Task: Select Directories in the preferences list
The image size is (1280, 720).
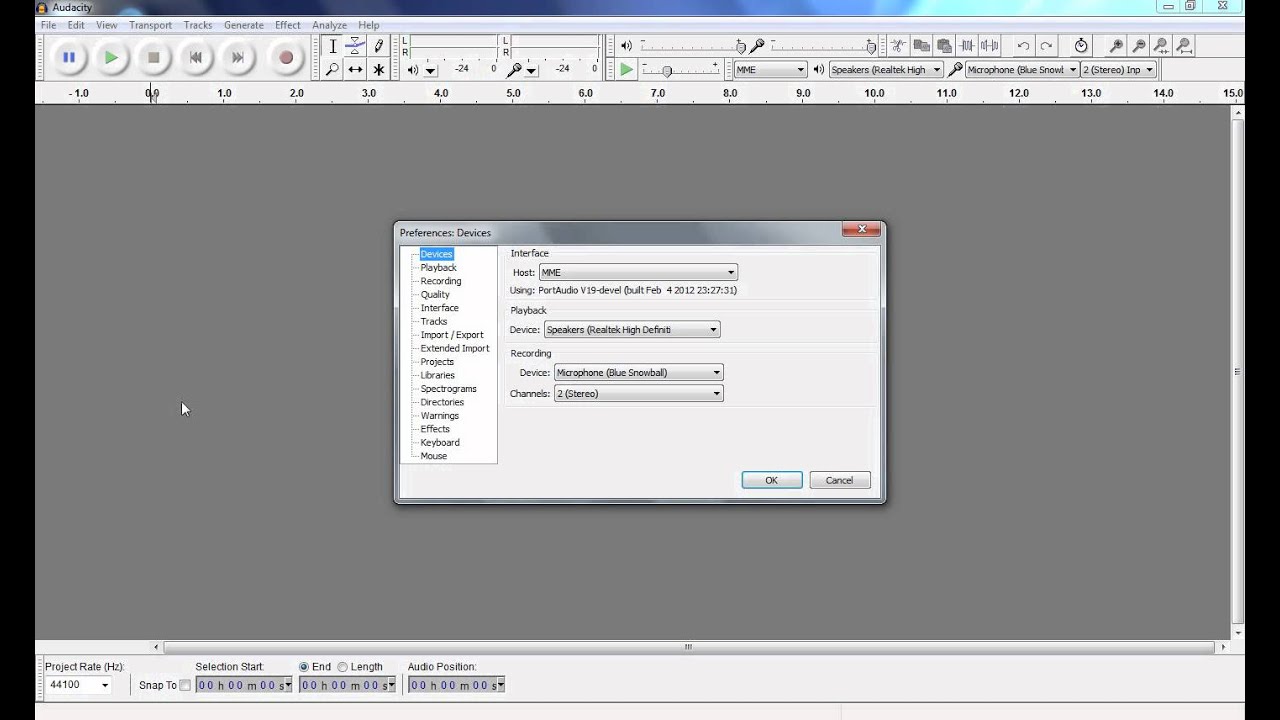Action: [442, 402]
